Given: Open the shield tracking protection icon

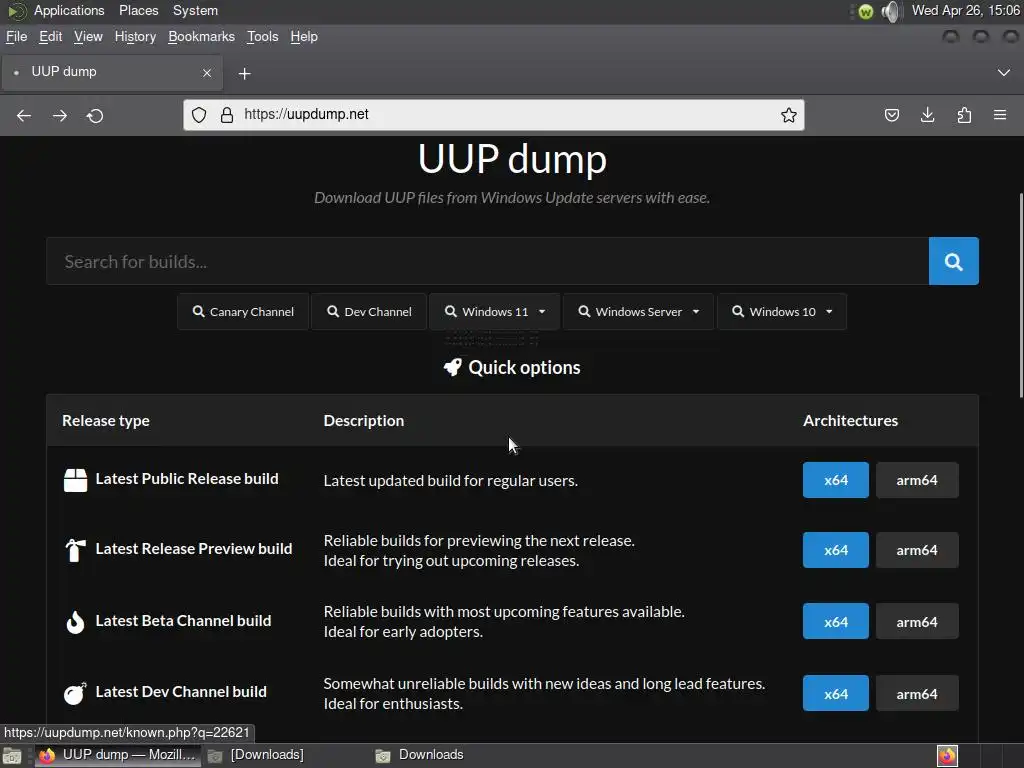Looking at the screenshot, I should pyautogui.click(x=199, y=115).
